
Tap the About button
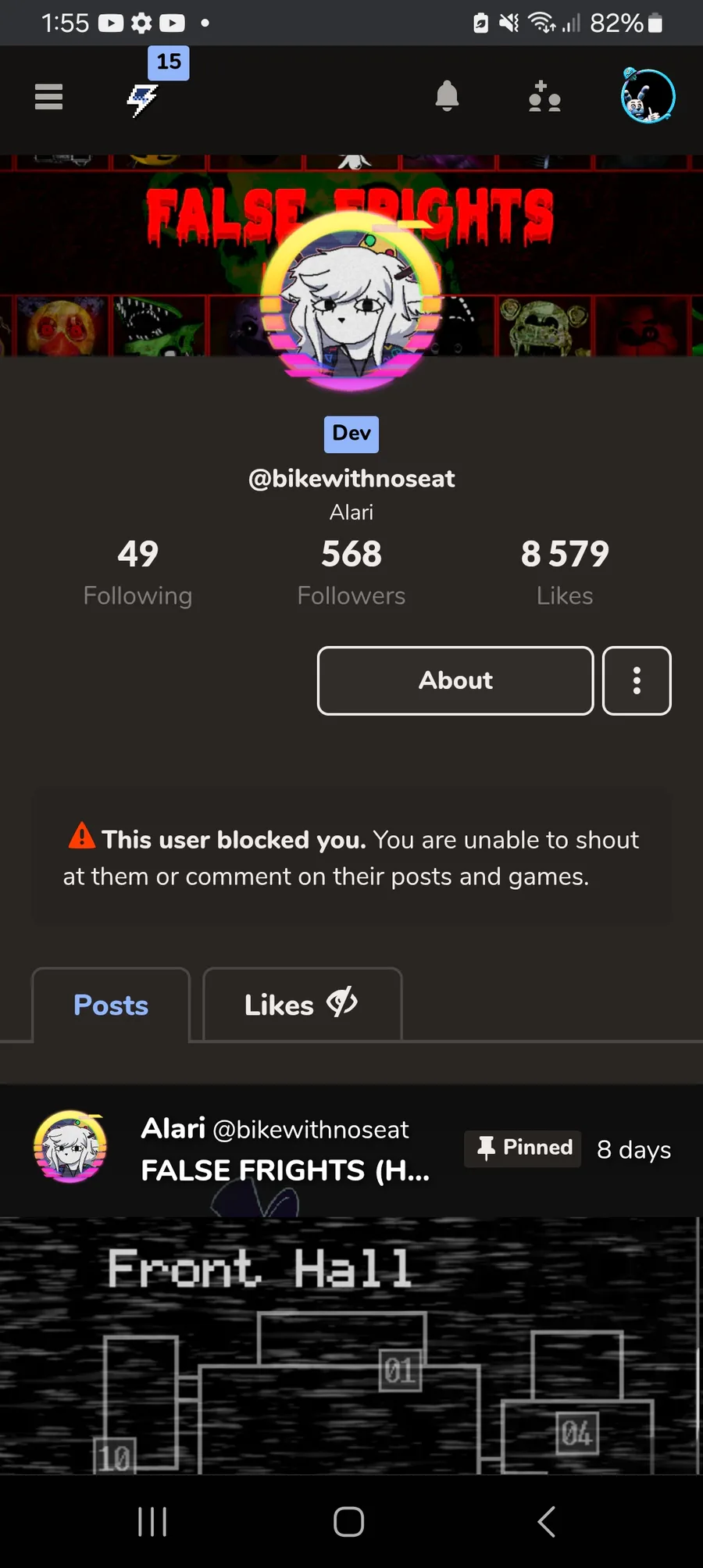455,680
